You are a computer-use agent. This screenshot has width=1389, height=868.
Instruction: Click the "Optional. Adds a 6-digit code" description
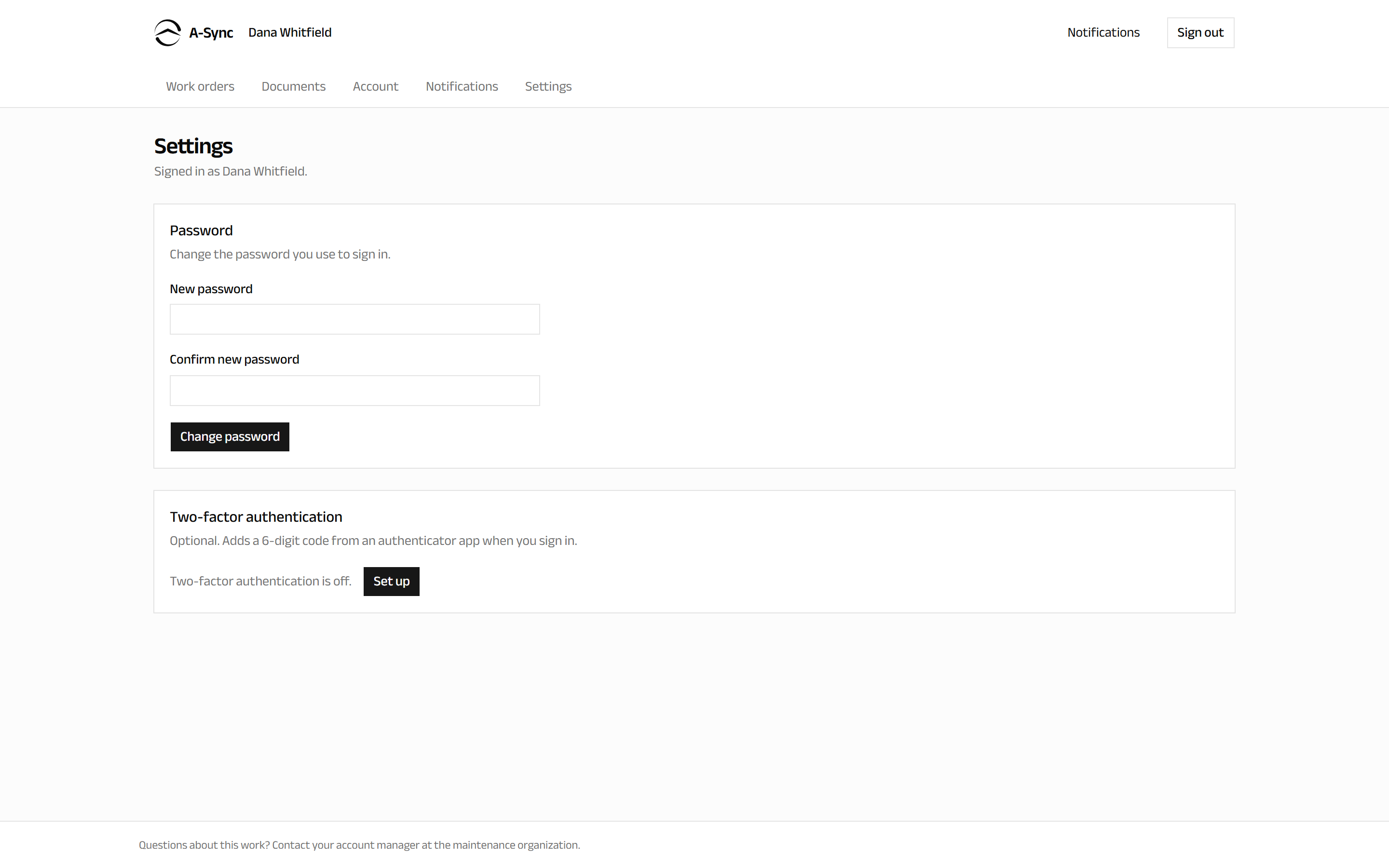click(x=374, y=541)
